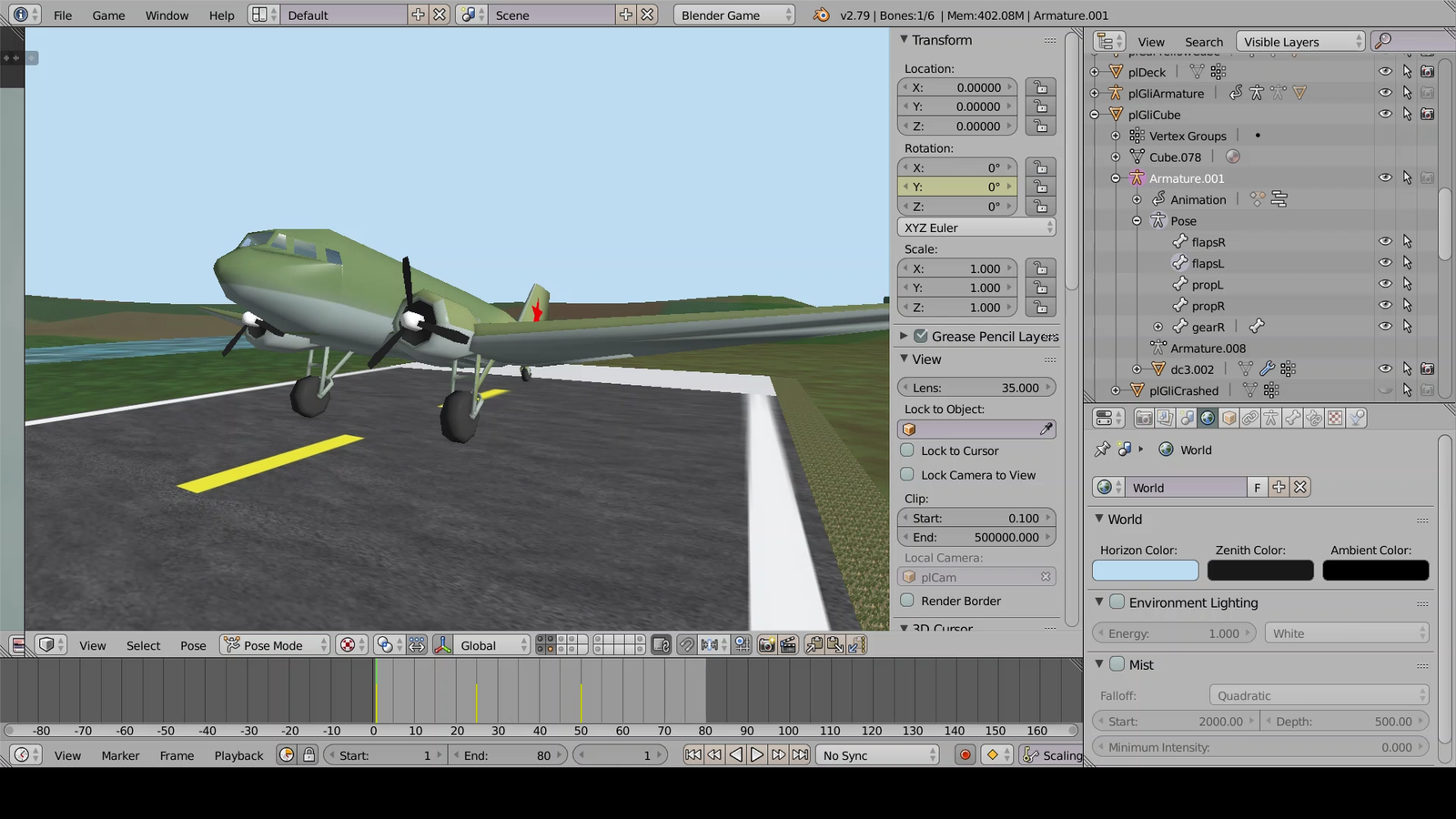Enable the Lock Camera to View checkbox
This screenshot has height=819, width=1456.
click(x=907, y=474)
